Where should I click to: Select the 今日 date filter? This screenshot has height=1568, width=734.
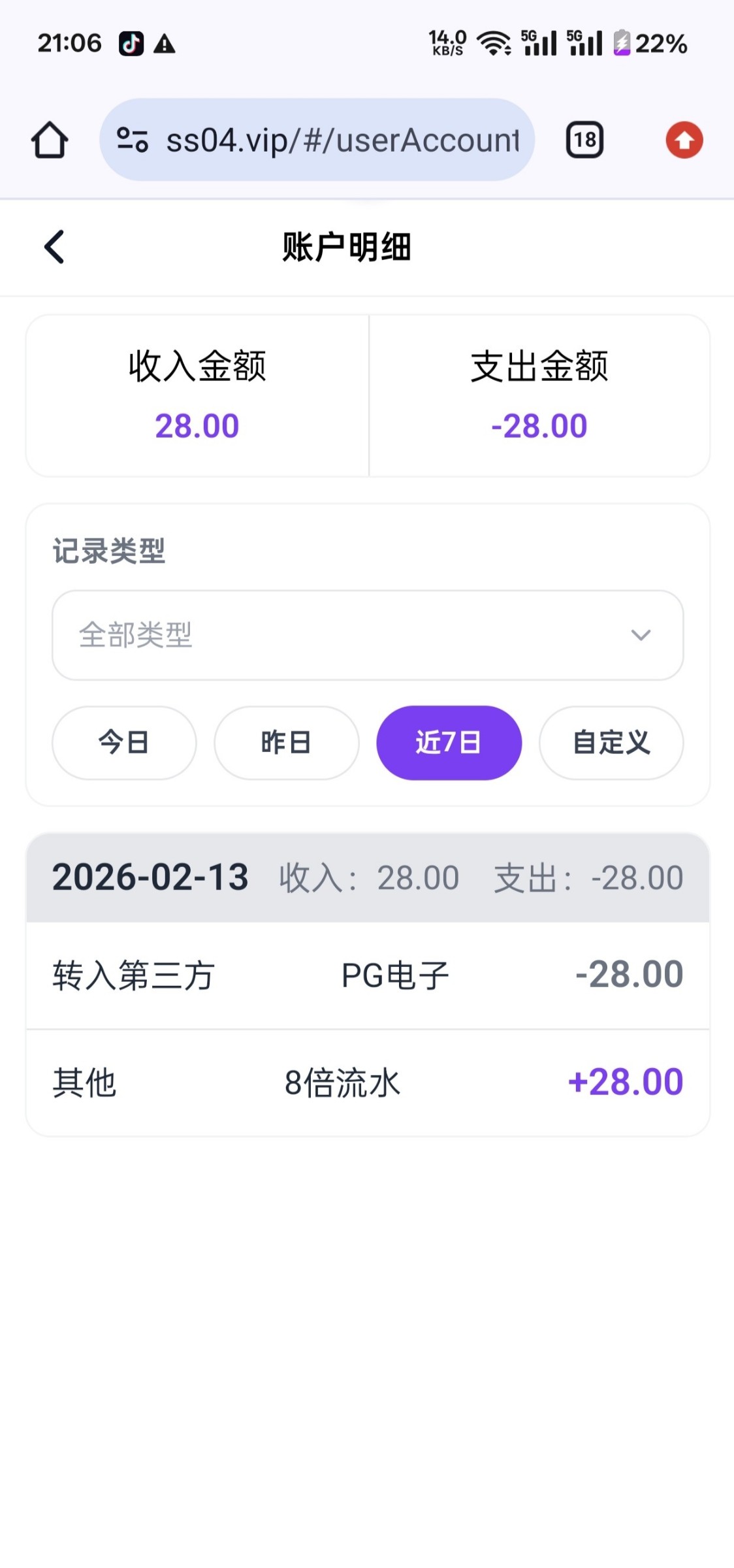[x=124, y=743]
